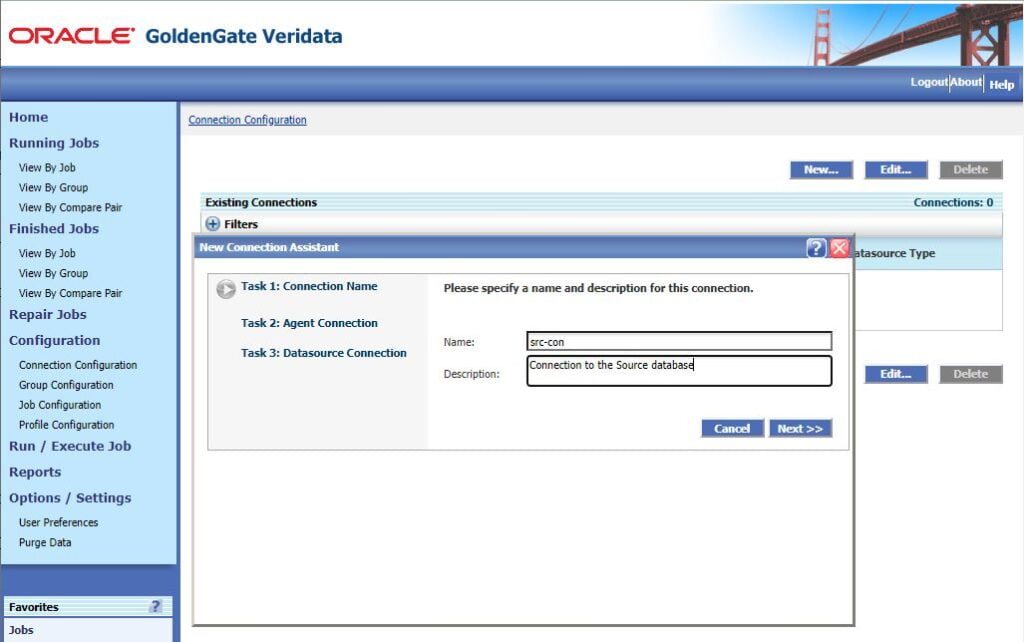Select Task 2: Agent Connection
Screen dimensions: 1024x642
pyautogui.click(x=310, y=323)
